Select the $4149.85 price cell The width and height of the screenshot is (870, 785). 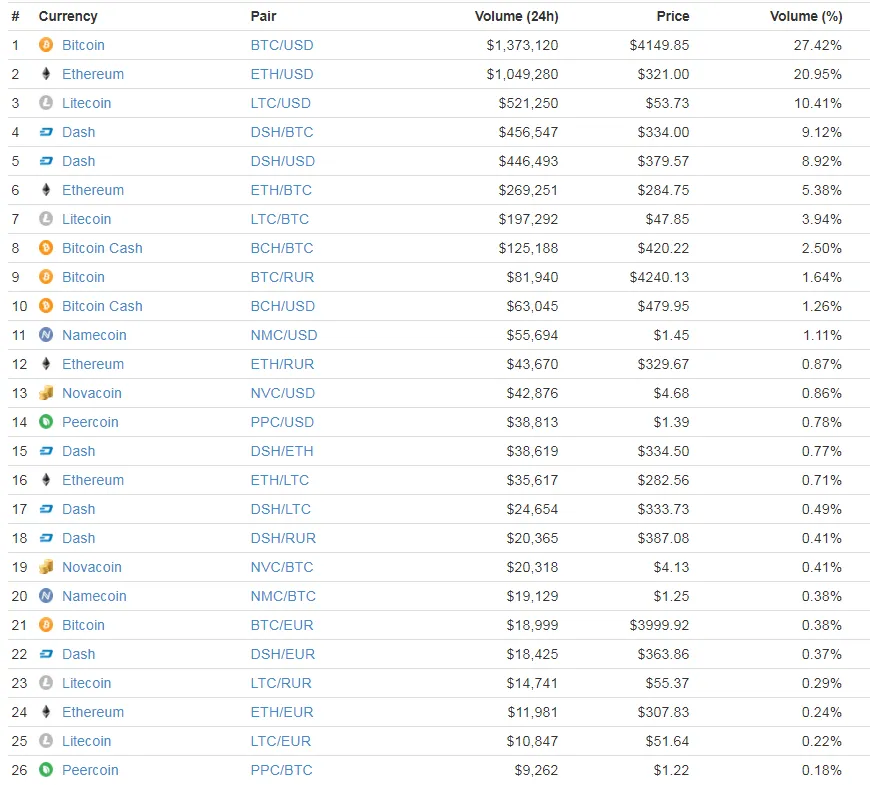tap(659, 45)
